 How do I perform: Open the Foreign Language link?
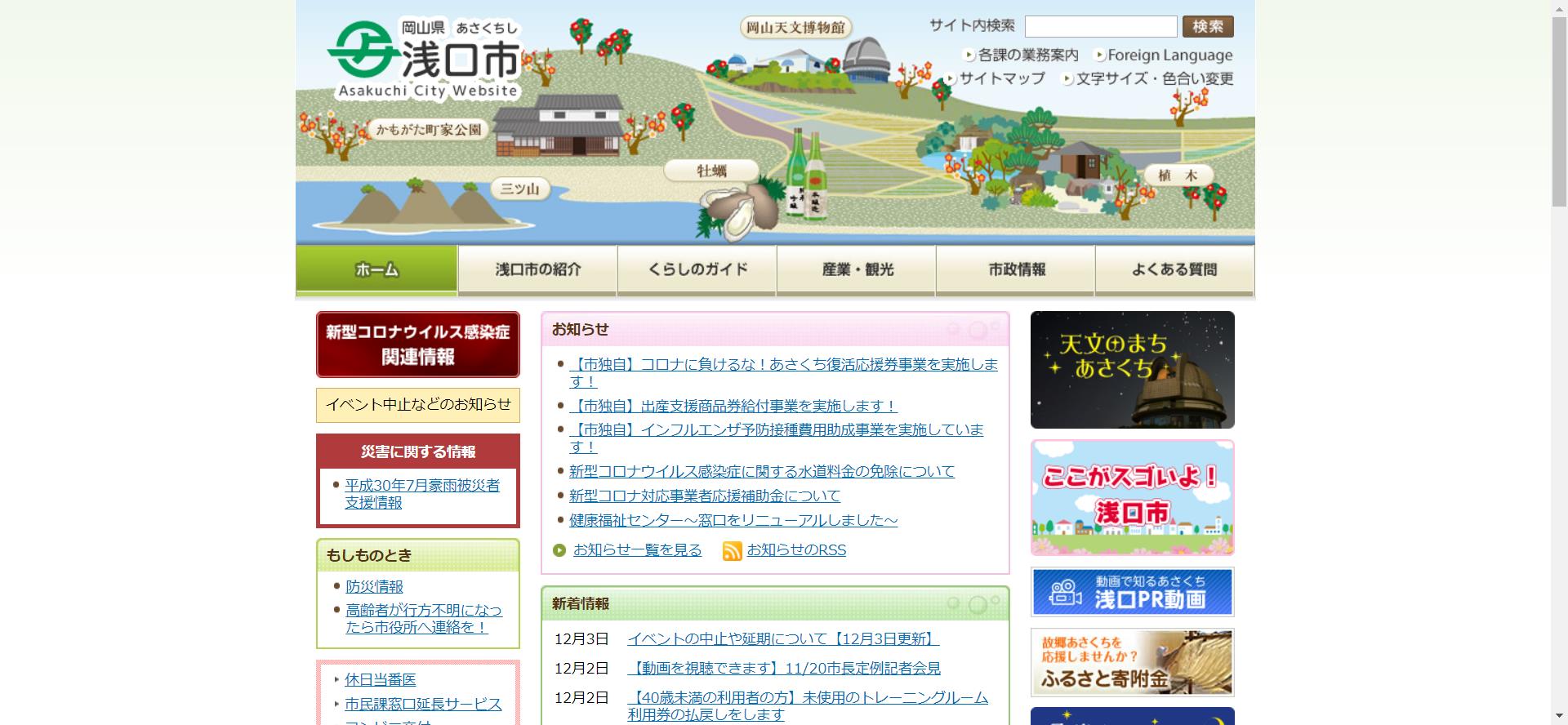pyautogui.click(x=1169, y=56)
